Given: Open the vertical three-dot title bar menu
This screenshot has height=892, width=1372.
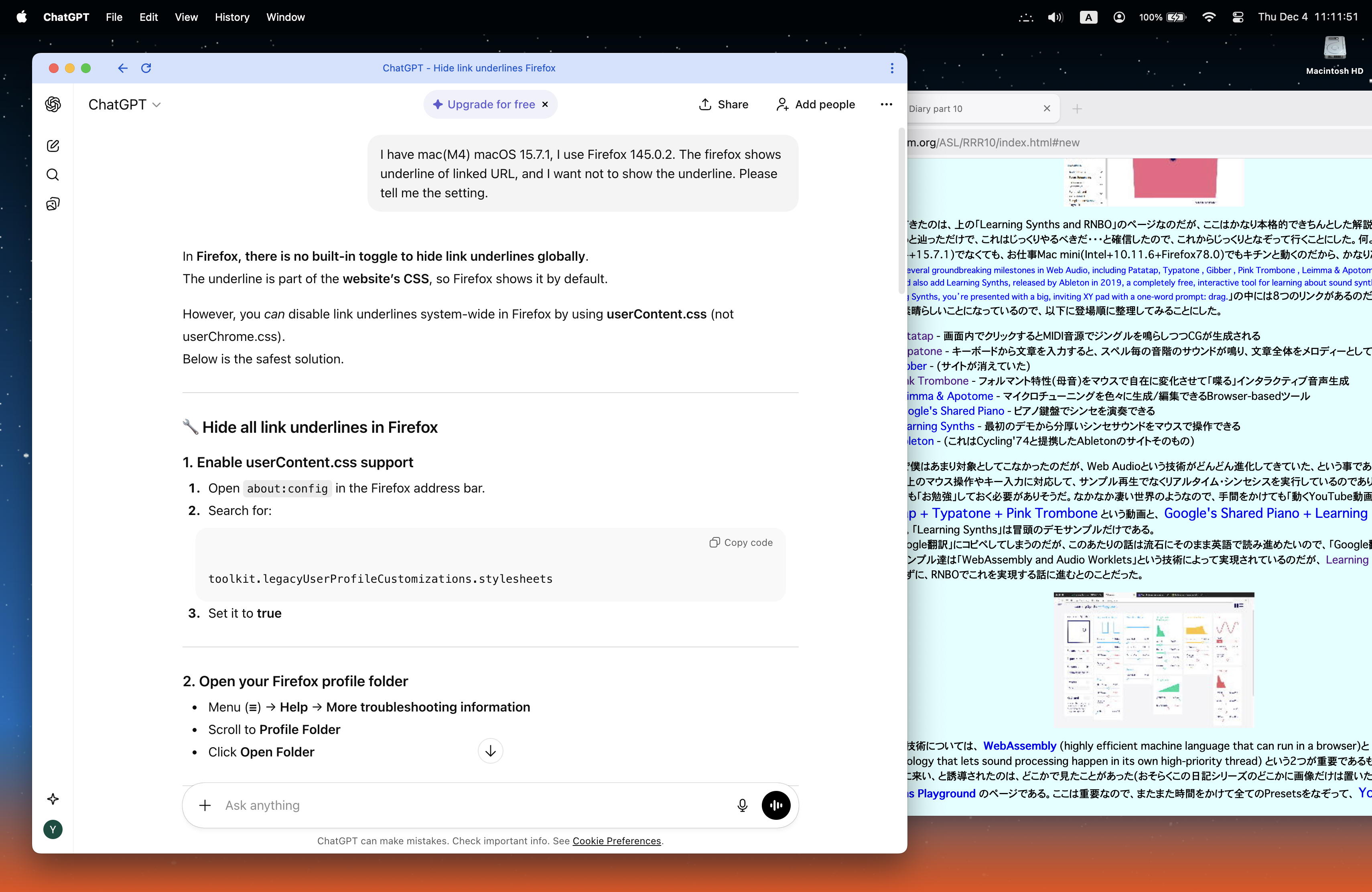Looking at the screenshot, I should pos(891,68).
